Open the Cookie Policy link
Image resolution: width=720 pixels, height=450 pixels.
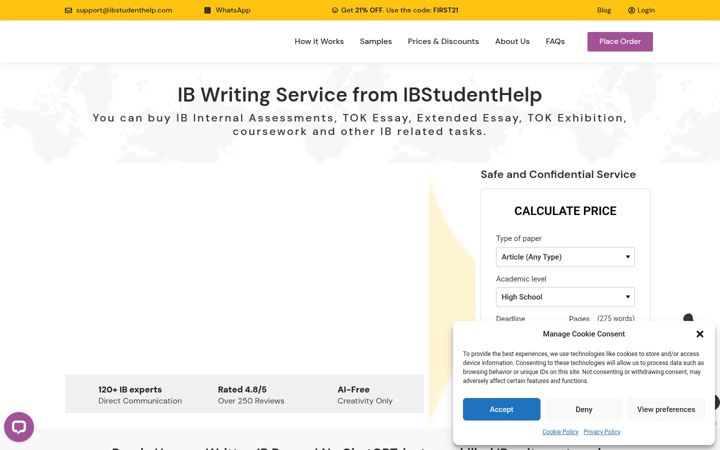tap(560, 432)
